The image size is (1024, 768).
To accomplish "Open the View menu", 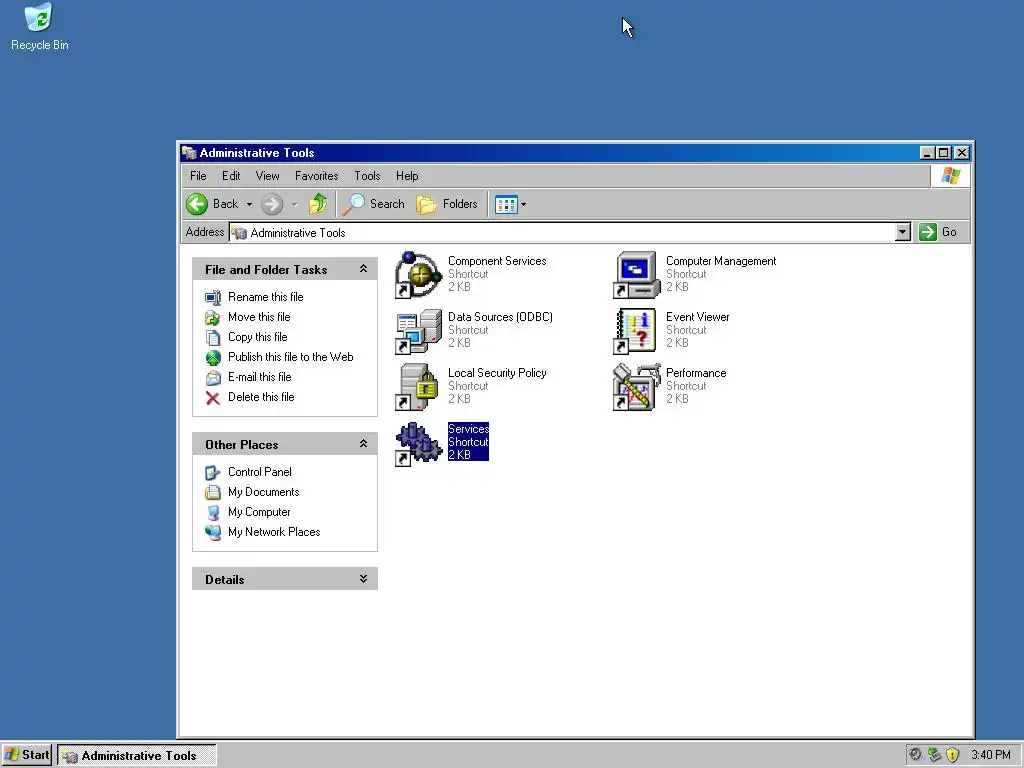I will coord(267,176).
